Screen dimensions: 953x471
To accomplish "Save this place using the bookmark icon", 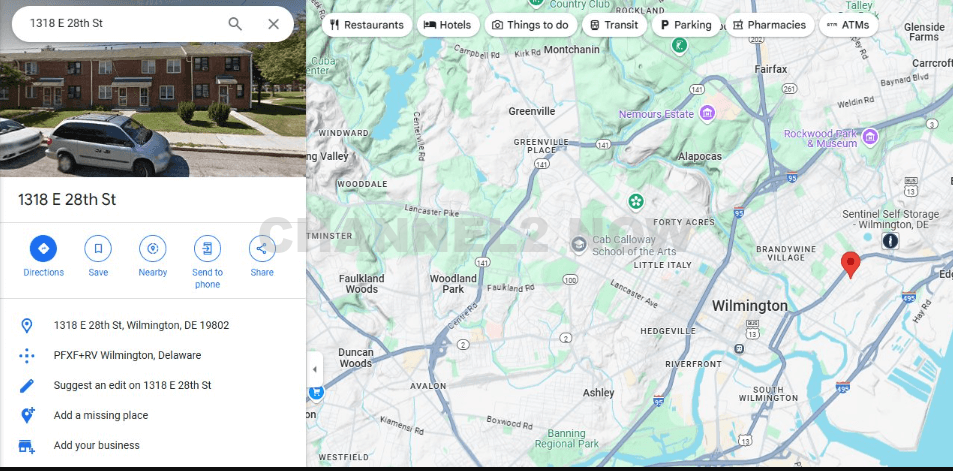I will pos(98,248).
